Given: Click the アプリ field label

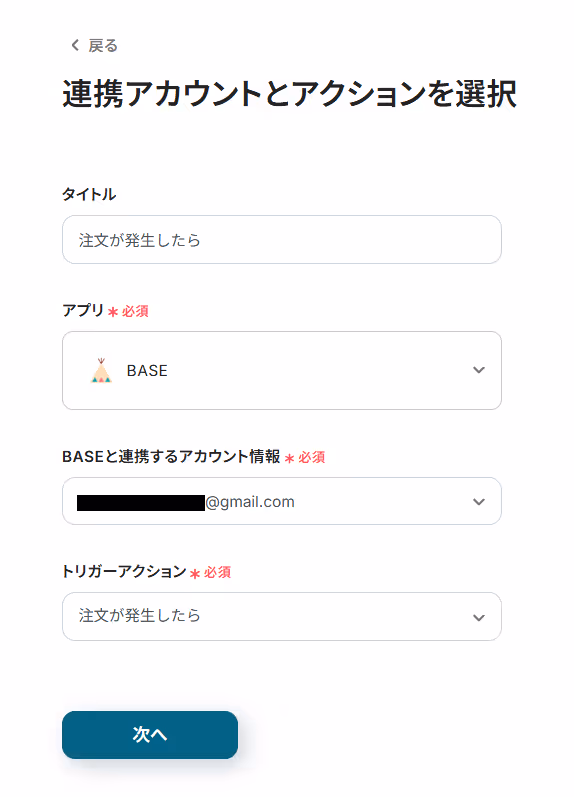Looking at the screenshot, I should (83, 310).
